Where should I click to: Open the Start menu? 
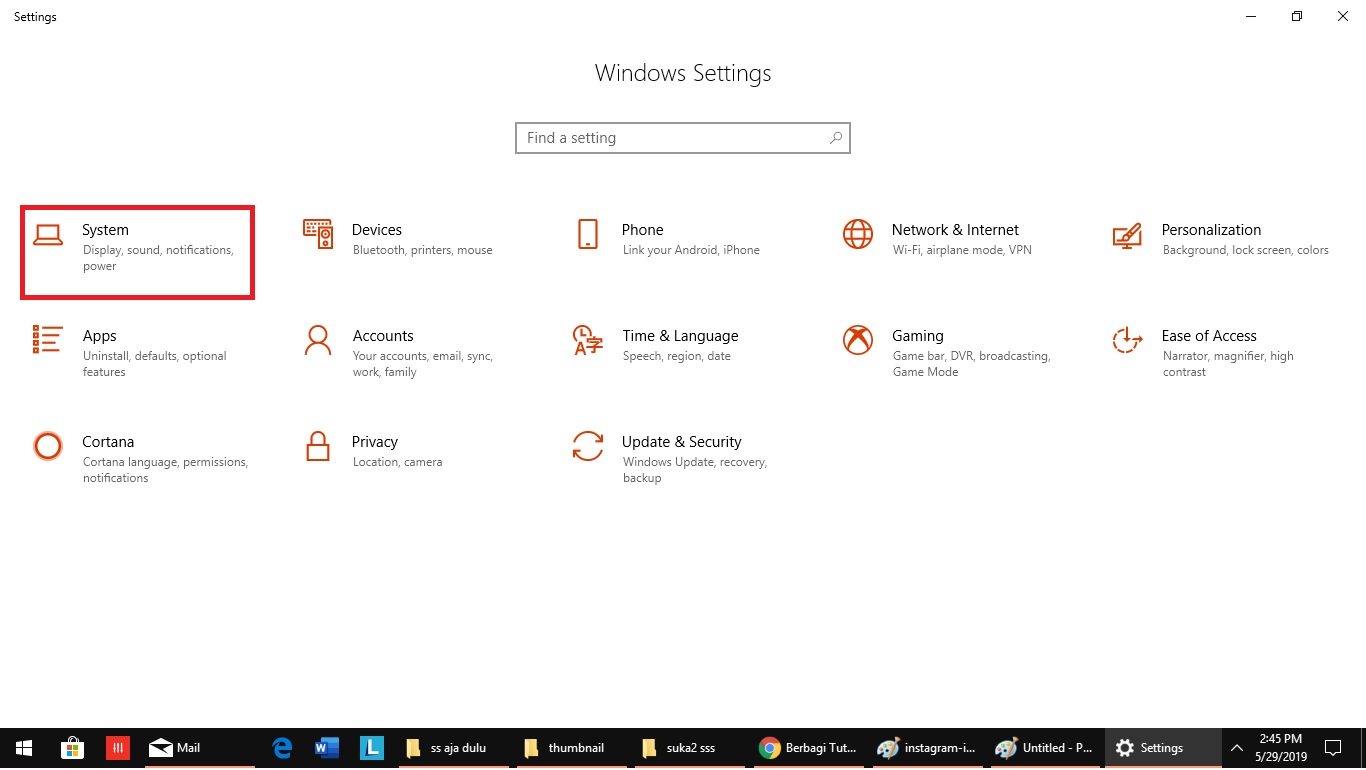(x=22, y=747)
